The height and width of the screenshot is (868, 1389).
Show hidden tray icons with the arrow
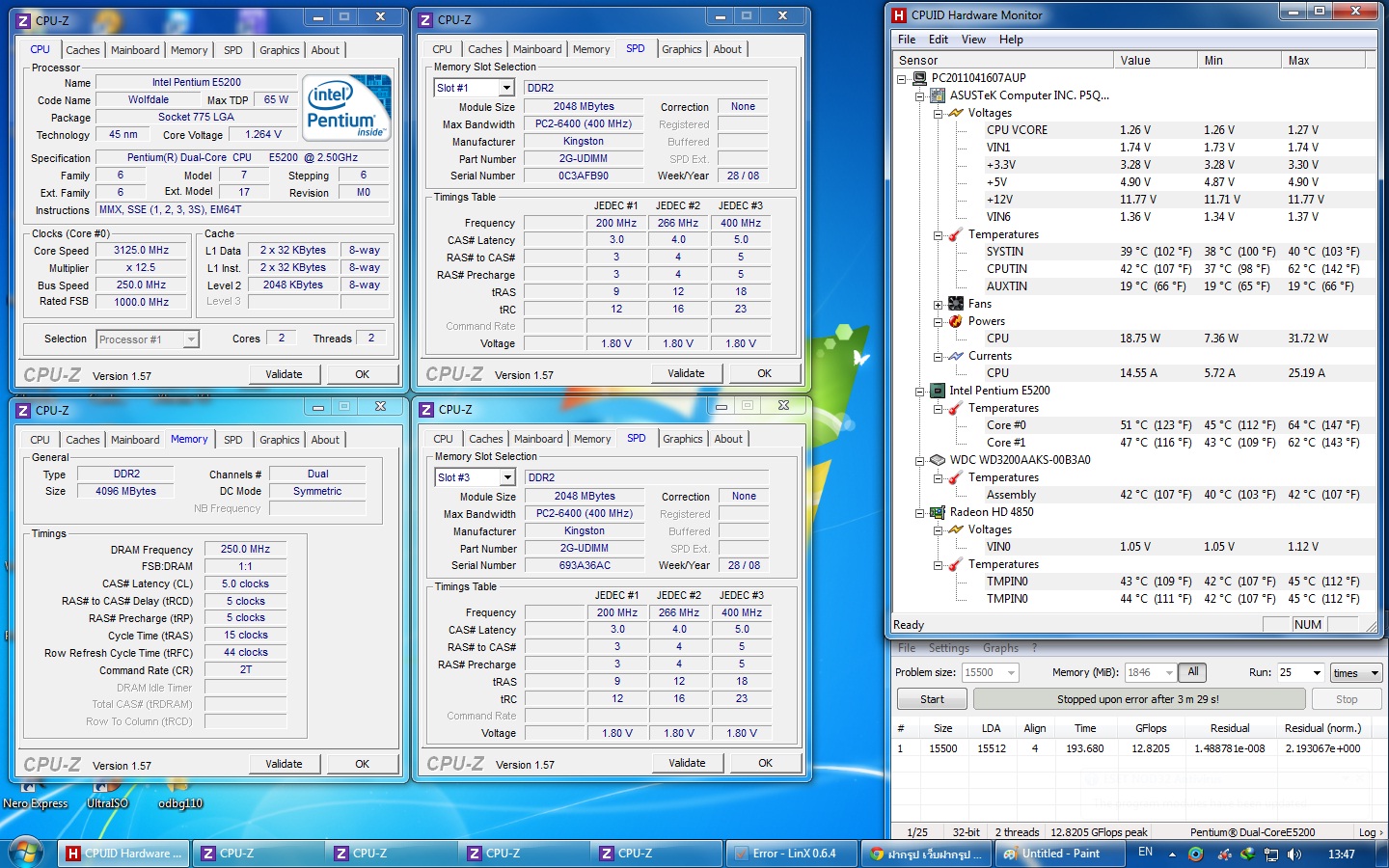click(x=1172, y=854)
